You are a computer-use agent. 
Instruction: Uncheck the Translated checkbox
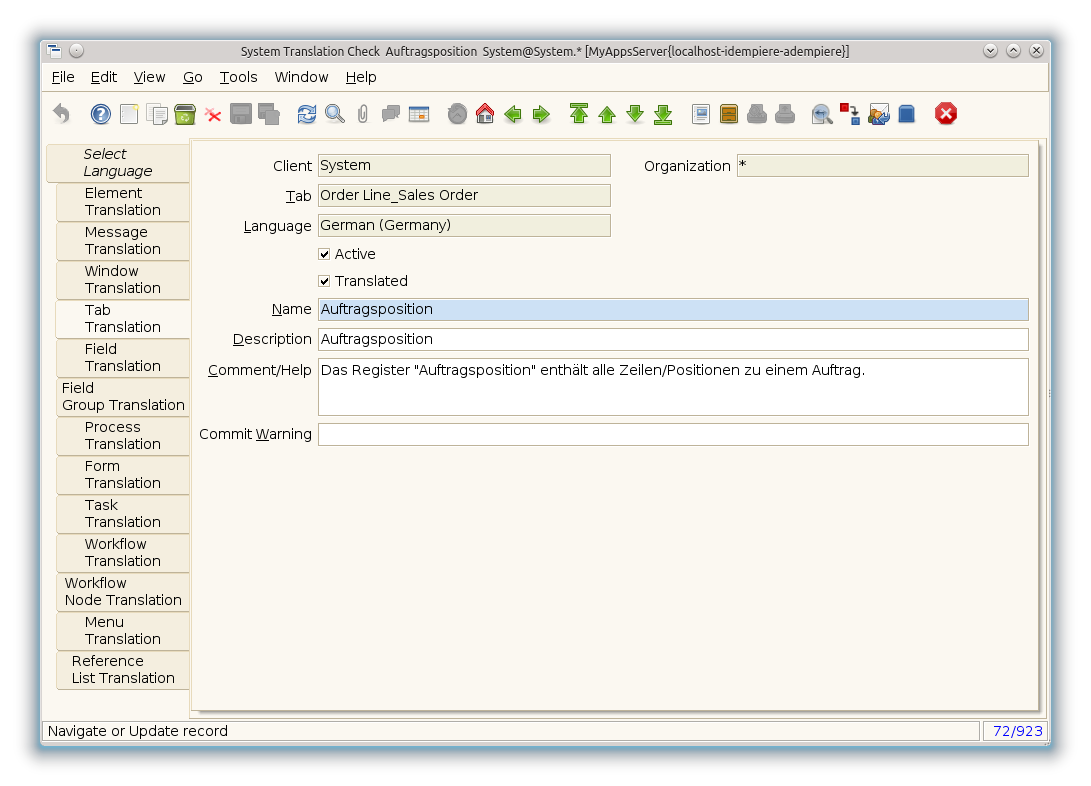pos(324,281)
